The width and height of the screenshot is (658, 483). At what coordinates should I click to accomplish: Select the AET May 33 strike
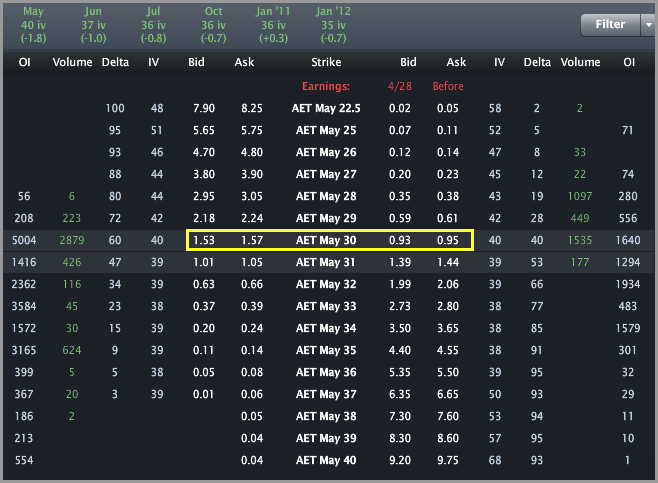(326, 306)
